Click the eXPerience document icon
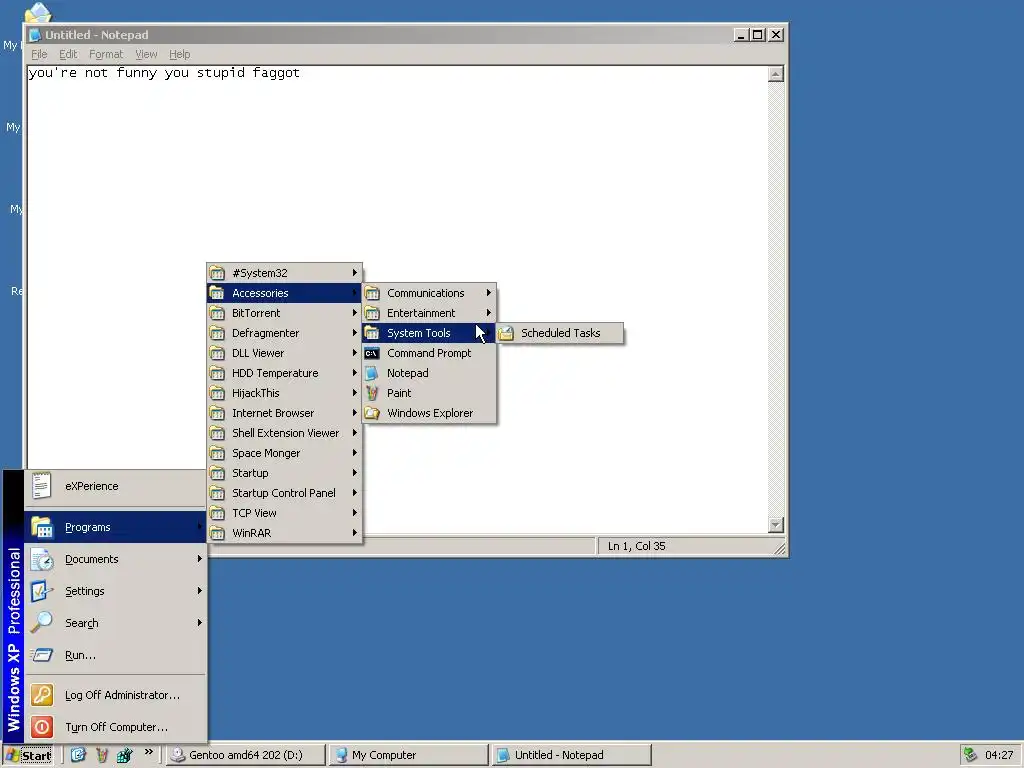Viewport: 1024px width, 768px height. tap(42, 486)
